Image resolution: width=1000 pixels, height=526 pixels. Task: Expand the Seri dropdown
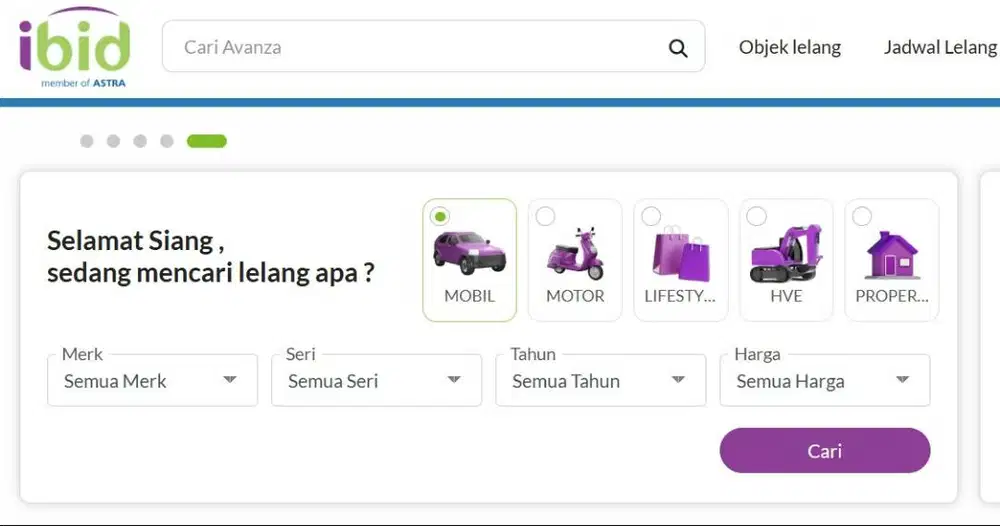tap(376, 381)
